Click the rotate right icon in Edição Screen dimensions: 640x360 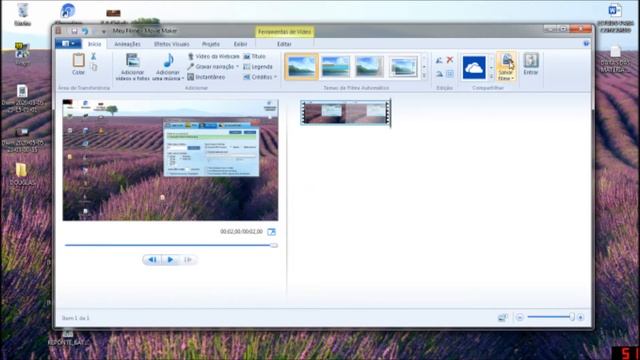[x=439, y=74]
